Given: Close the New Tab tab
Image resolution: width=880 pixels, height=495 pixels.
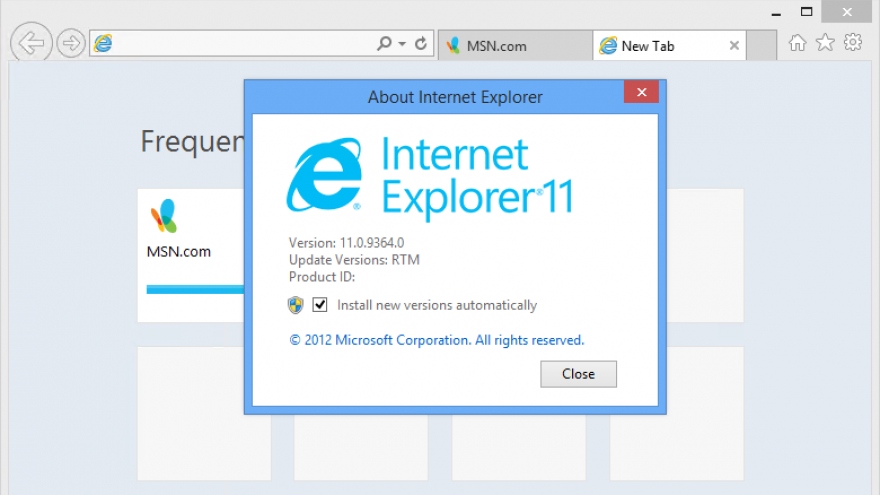Looking at the screenshot, I should tap(735, 45).
